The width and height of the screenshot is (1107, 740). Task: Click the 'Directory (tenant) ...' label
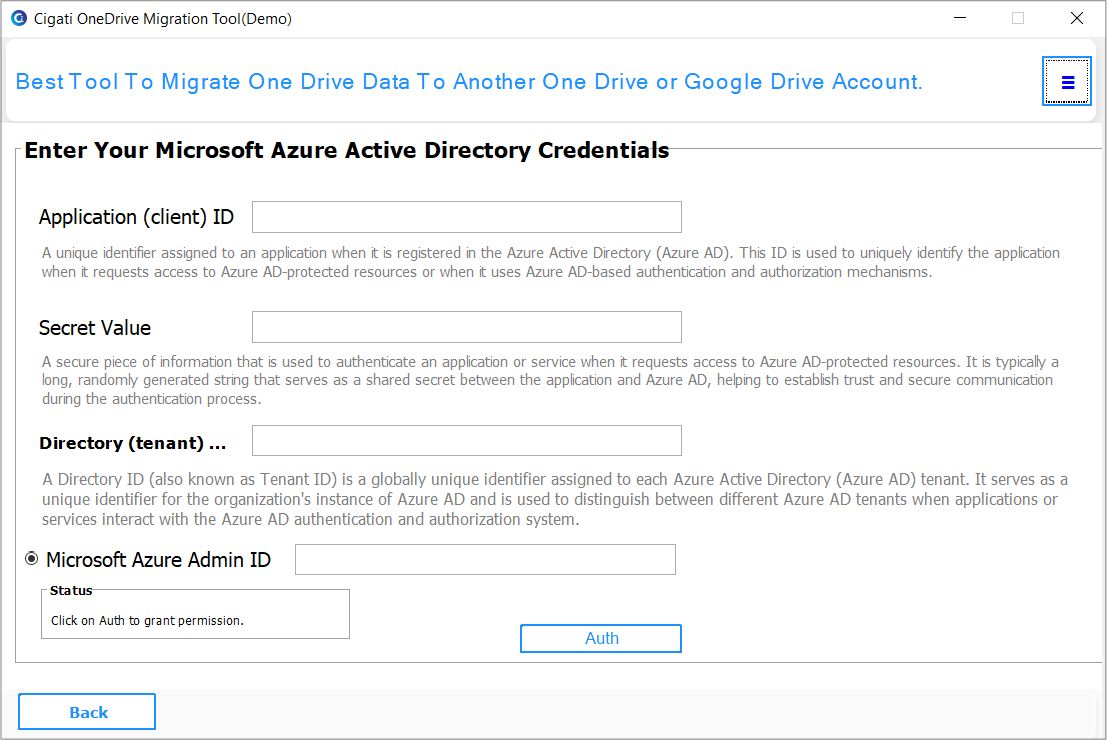pyautogui.click(x=133, y=443)
